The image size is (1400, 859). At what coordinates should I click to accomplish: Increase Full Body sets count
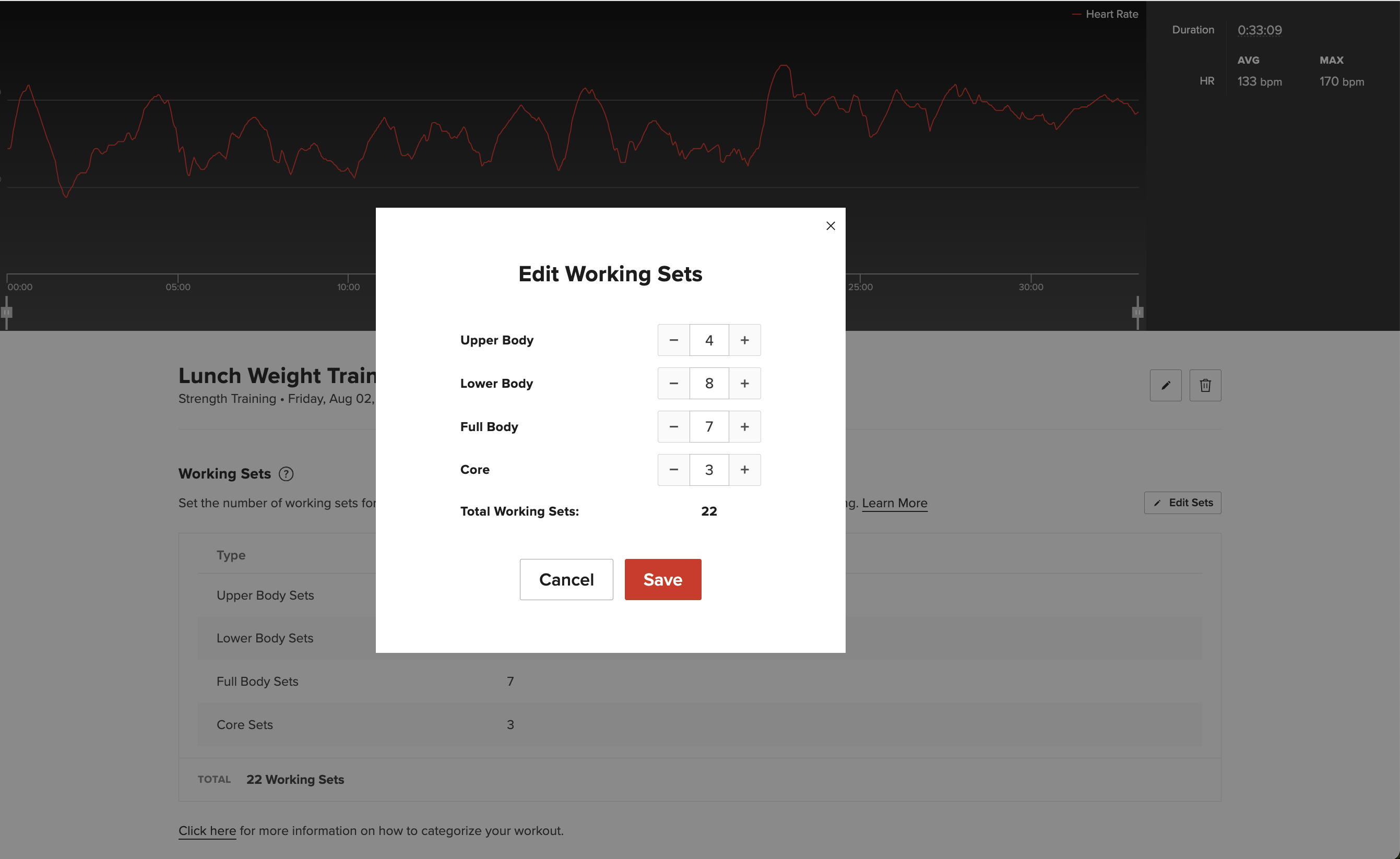click(x=744, y=427)
